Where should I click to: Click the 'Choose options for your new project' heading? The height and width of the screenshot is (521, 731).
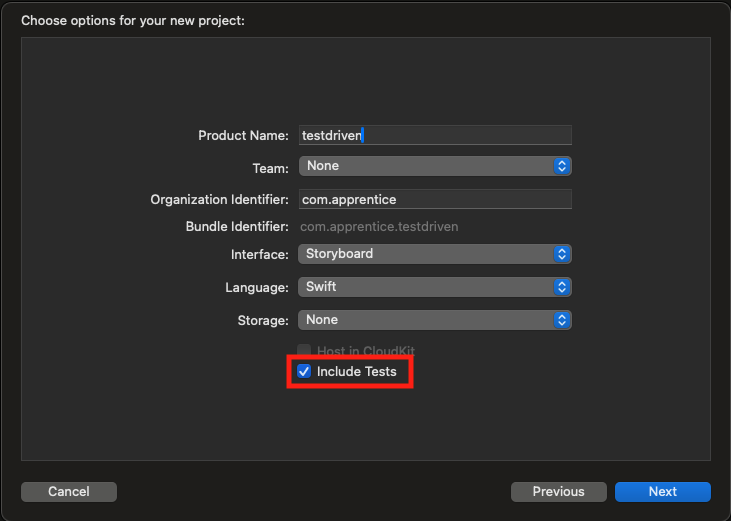click(133, 21)
